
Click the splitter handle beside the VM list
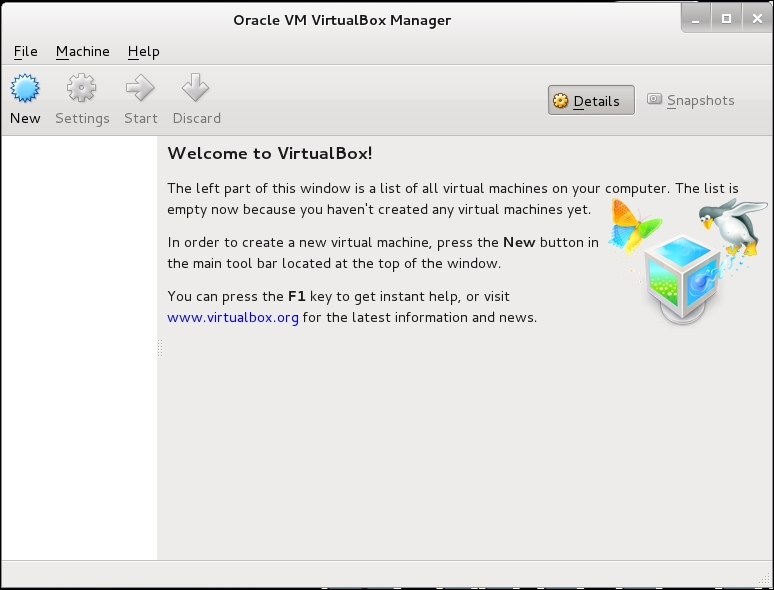point(160,348)
